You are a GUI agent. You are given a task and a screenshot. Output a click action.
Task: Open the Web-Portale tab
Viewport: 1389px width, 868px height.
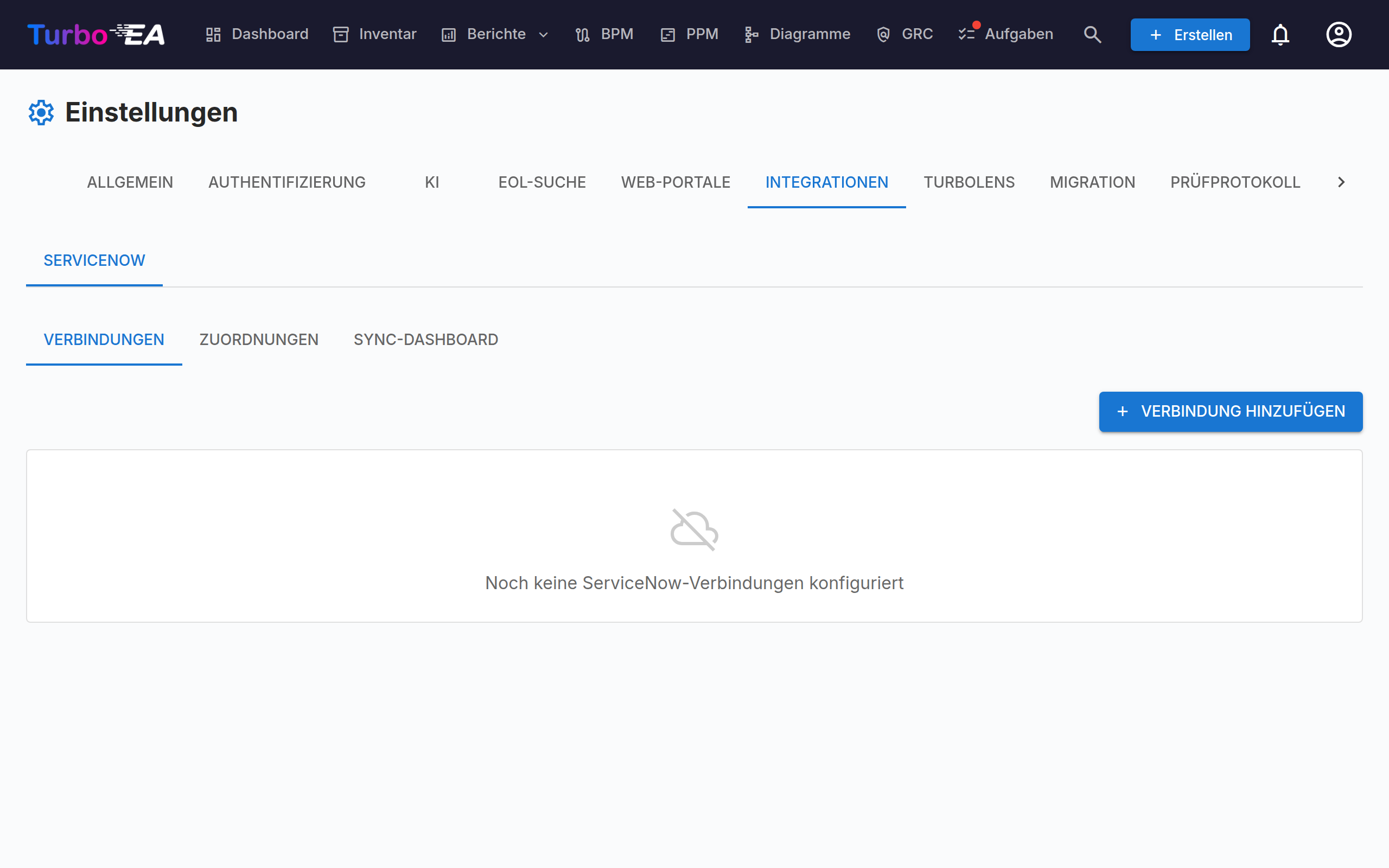click(x=676, y=183)
